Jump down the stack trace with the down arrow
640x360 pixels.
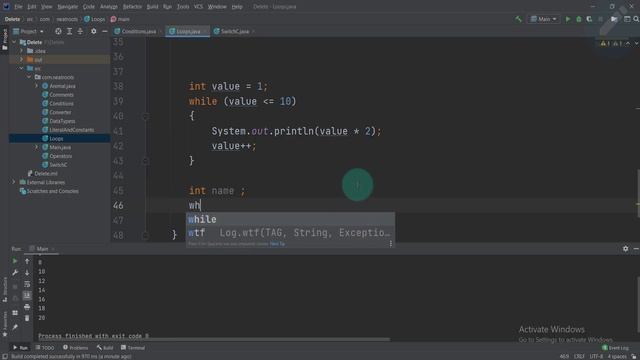click(x=27, y=272)
